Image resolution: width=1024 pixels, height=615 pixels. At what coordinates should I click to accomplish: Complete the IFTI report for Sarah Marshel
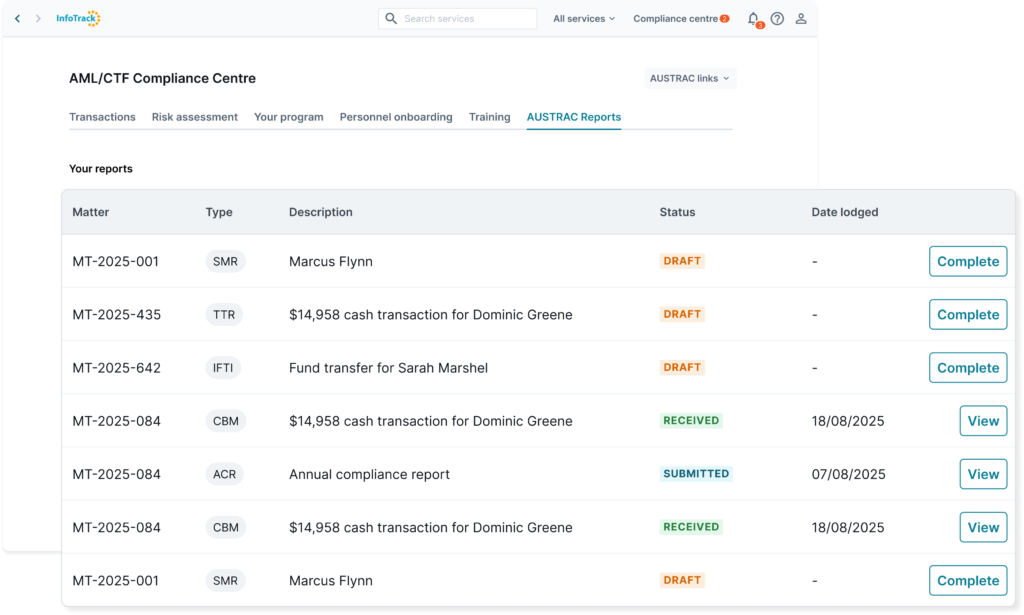pos(967,367)
